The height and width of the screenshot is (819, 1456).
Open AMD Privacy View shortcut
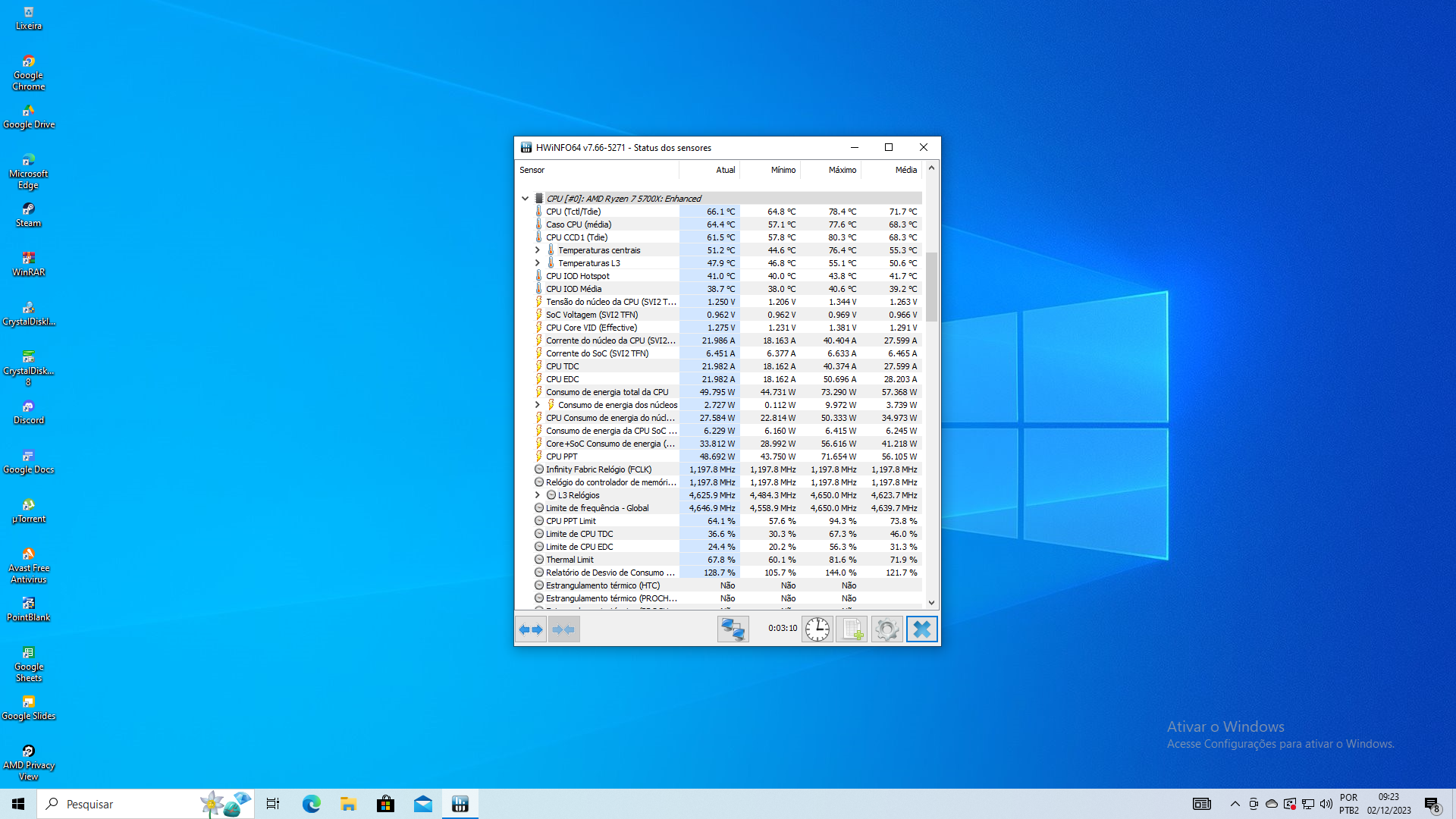pos(29,763)
